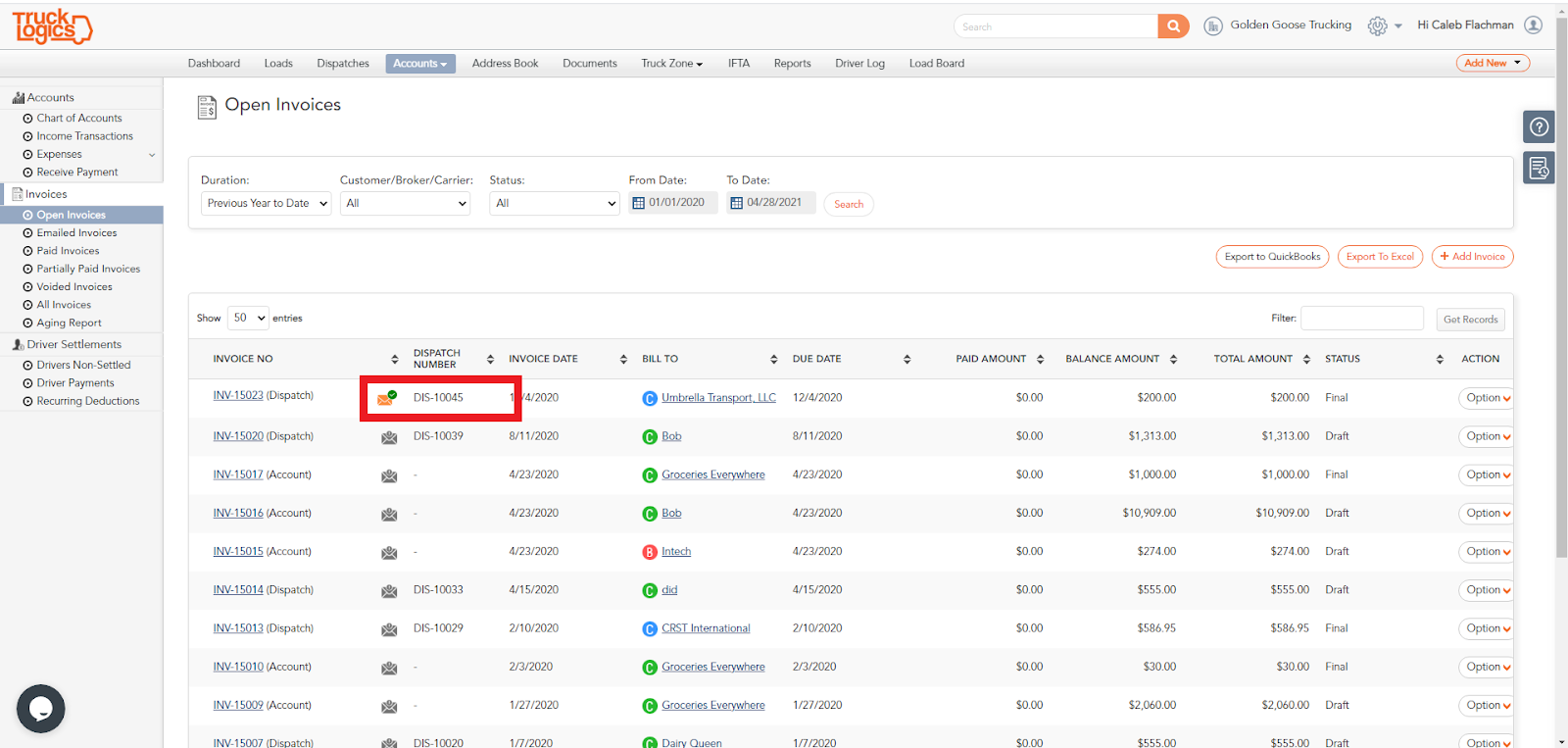This screenshot has width=1568, height=748.
Task: Click the Add Invoice button
Action: (1472, 257)
